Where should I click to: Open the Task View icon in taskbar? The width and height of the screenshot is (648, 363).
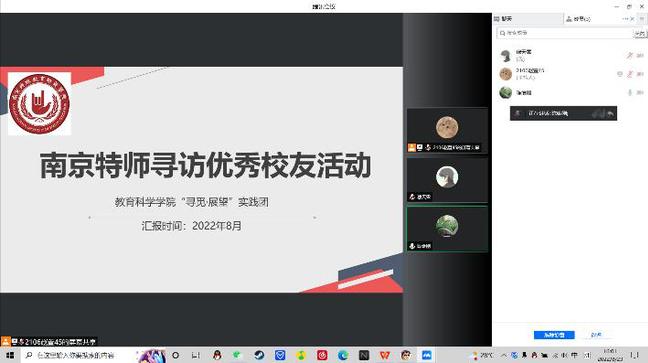[x=195, y=355]
